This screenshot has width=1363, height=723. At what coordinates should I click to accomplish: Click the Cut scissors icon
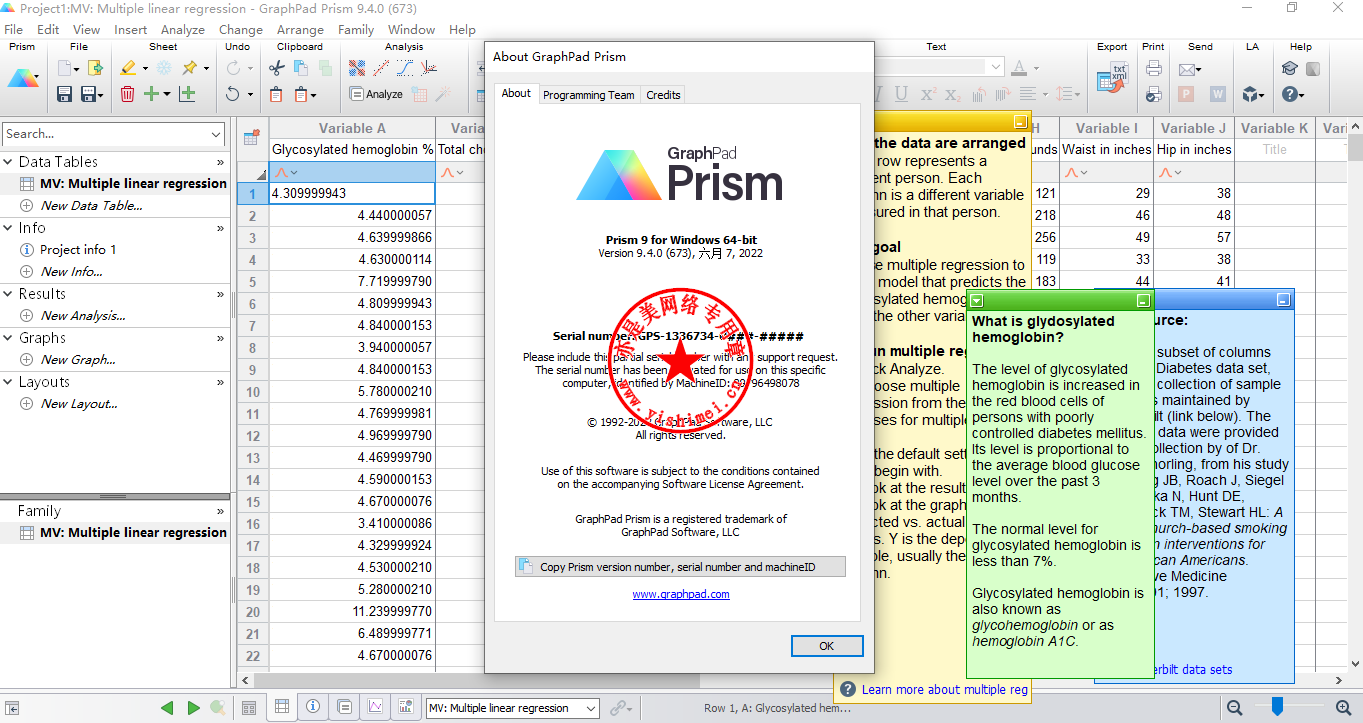tap(277, 68)
